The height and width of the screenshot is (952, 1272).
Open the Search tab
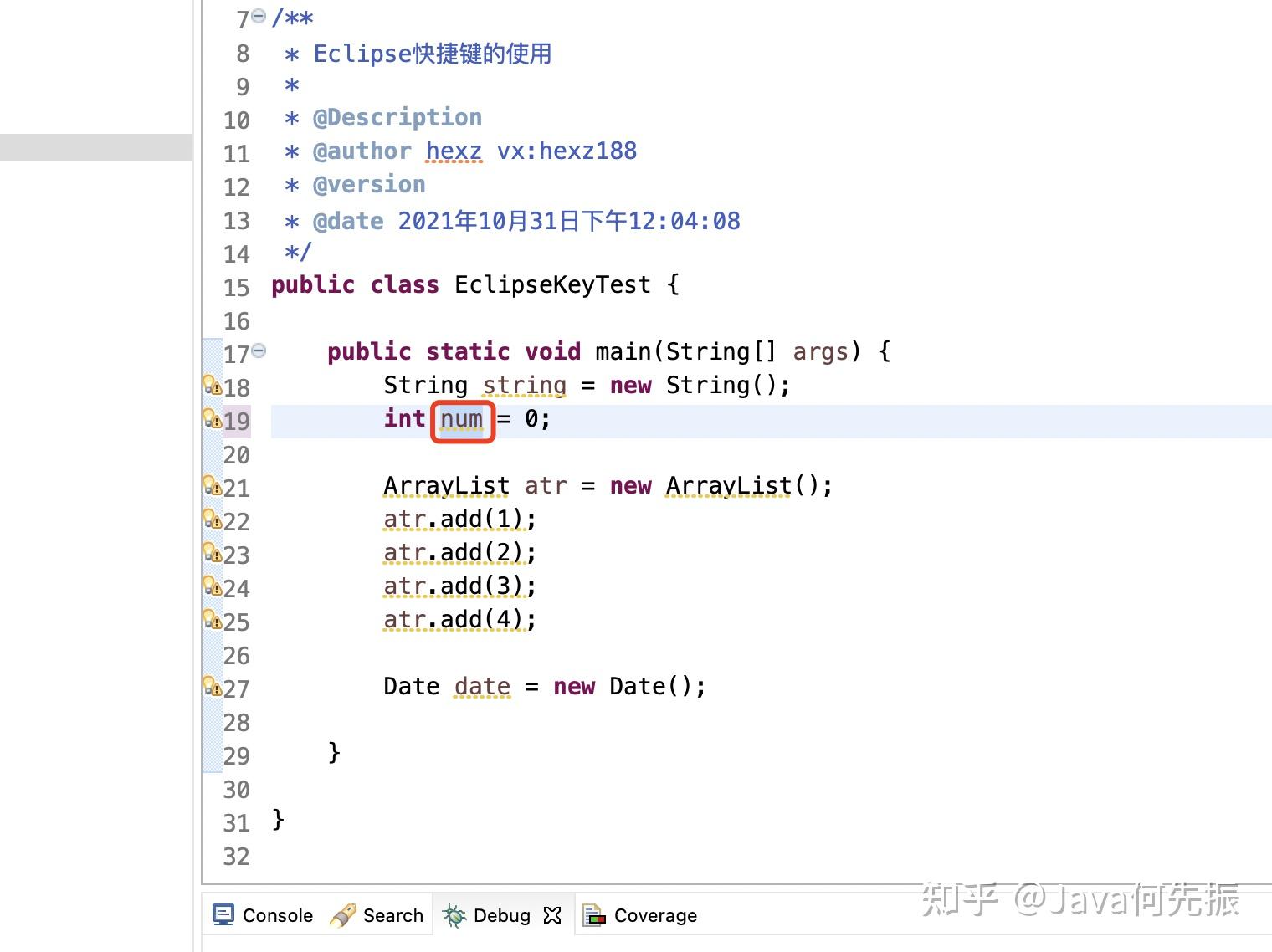[377, 915]
